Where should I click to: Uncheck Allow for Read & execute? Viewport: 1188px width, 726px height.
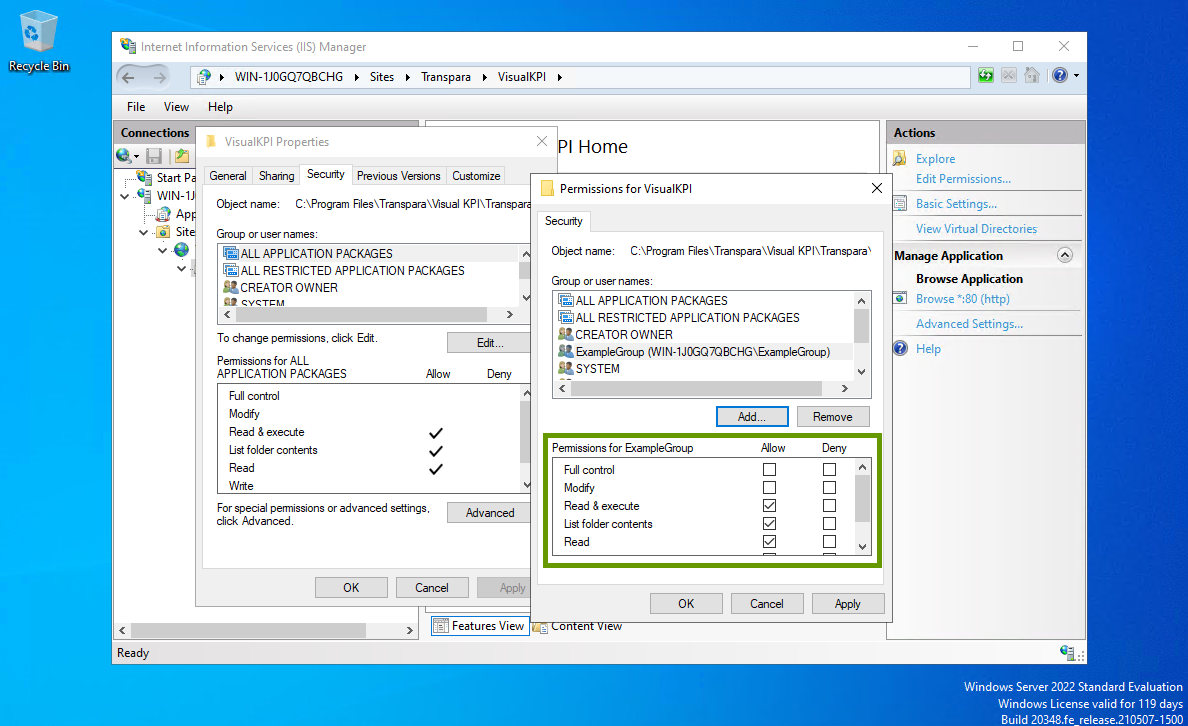[769, 506]
